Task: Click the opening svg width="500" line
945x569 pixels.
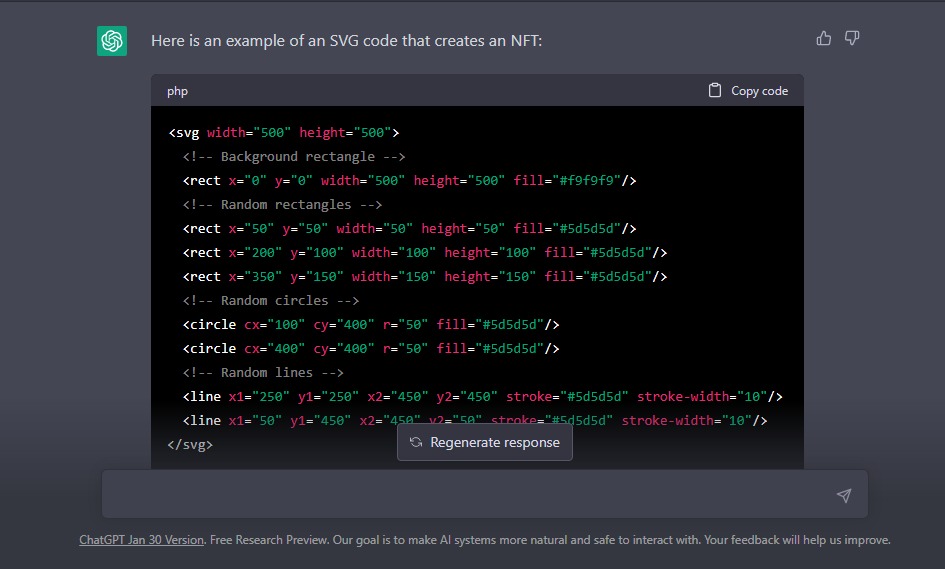Action: [x=284, y=133]
